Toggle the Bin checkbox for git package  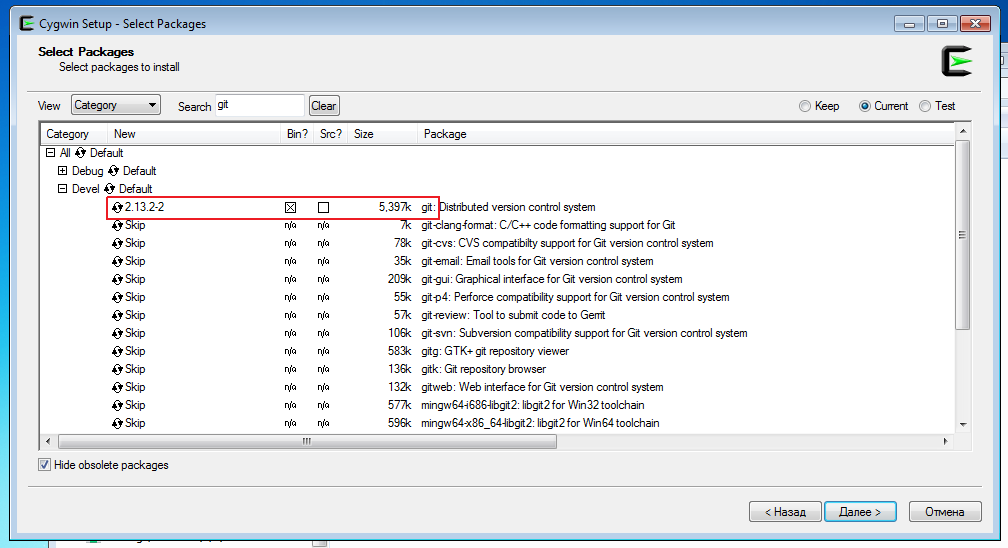tap(291, 207)
